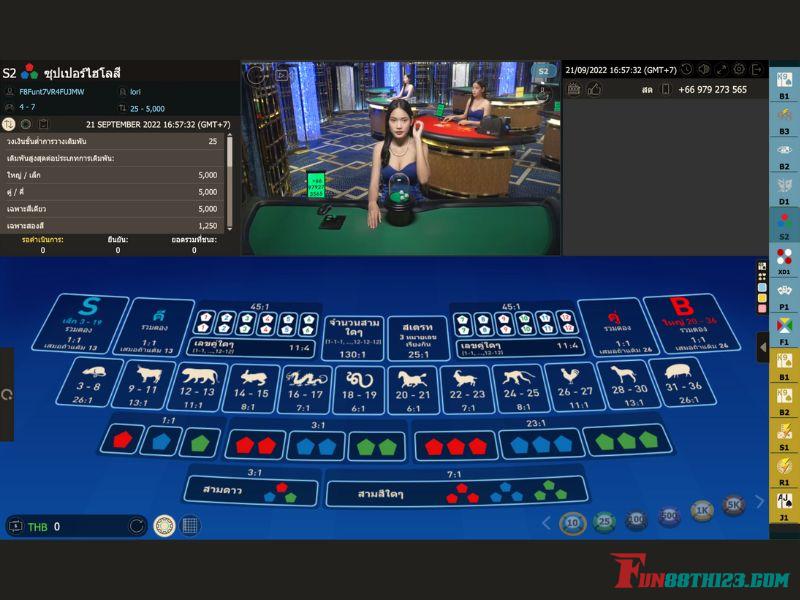
Task: Bet on the single red pentagon
Action: click(121, 440)
